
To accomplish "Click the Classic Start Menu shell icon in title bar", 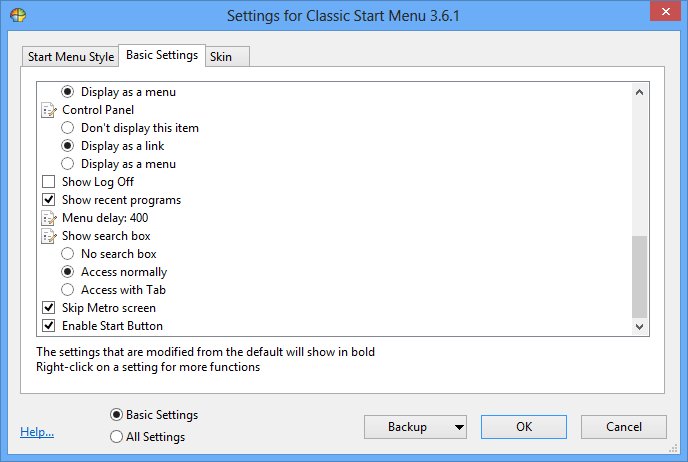I will tap(18, 15).
